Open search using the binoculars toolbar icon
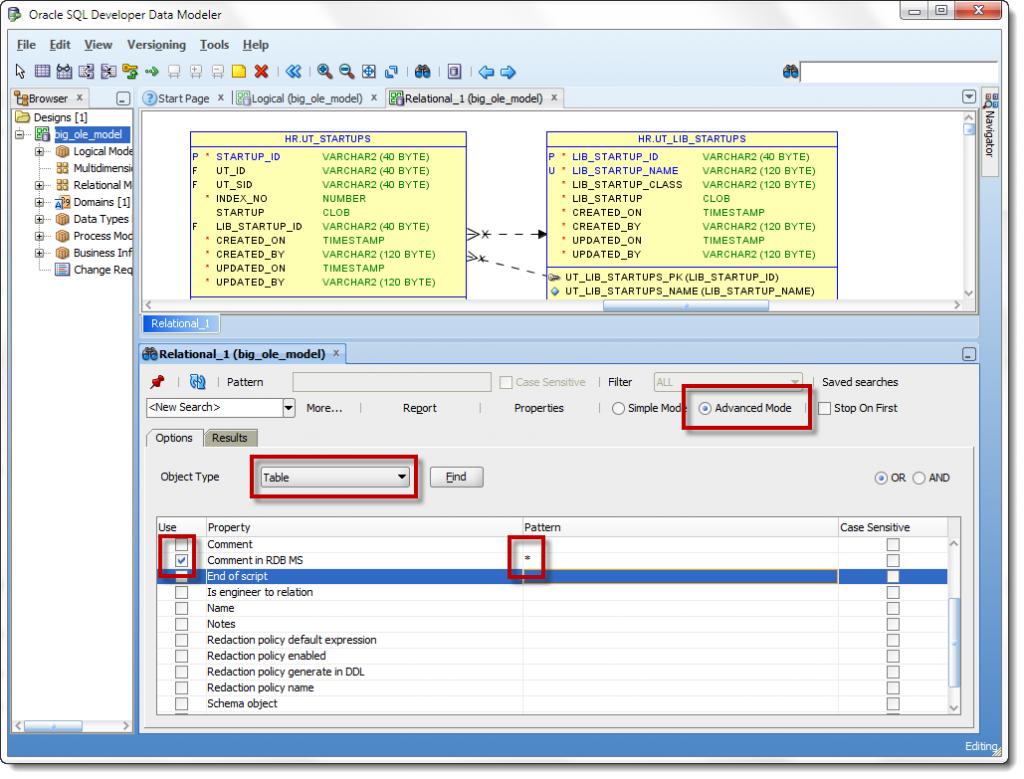 coord(424,71)
